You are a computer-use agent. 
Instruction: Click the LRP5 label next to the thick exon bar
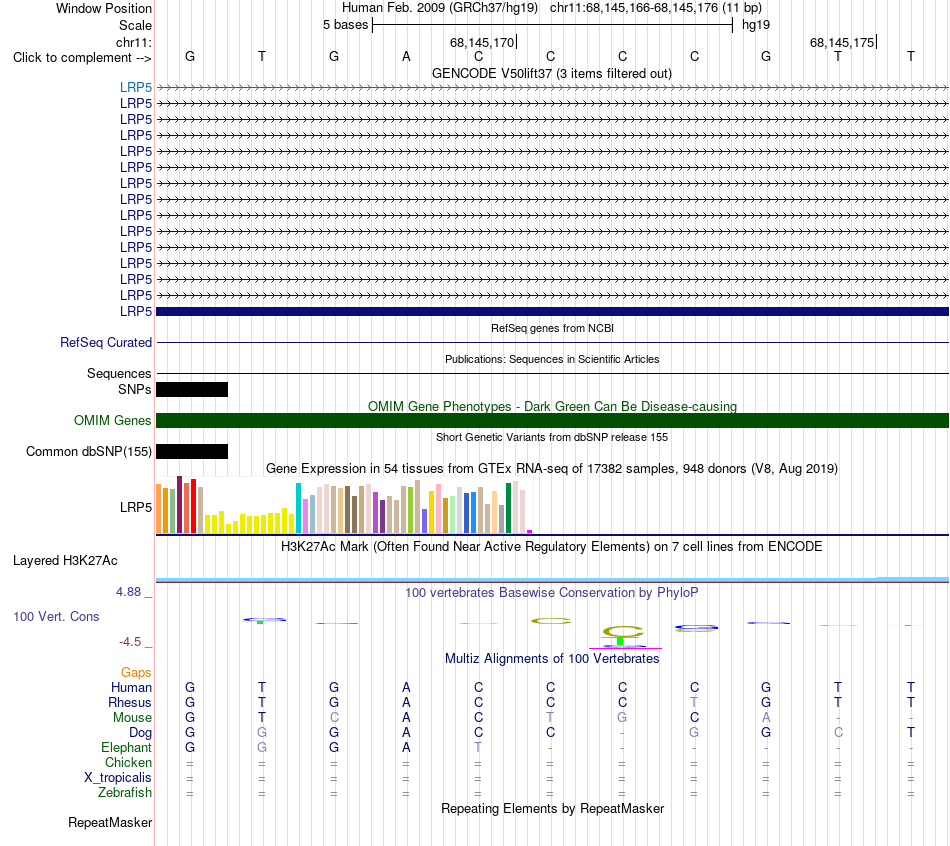(x=136, y=311)
